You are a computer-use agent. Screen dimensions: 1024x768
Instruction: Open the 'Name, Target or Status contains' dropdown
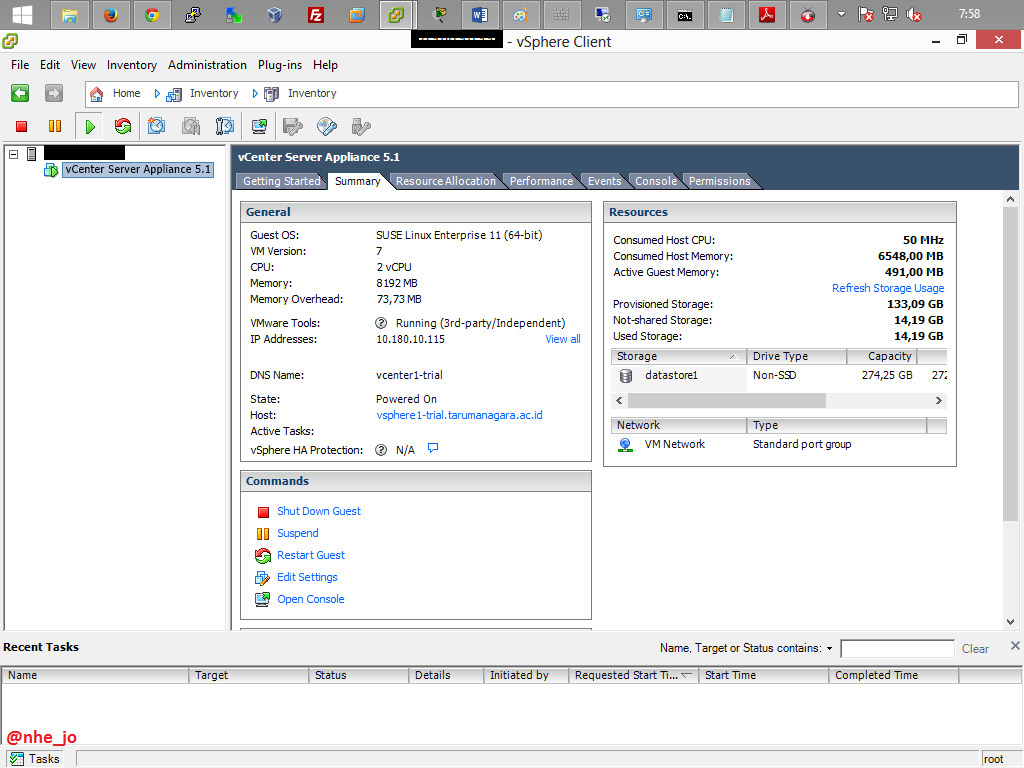tap(829, 648)
